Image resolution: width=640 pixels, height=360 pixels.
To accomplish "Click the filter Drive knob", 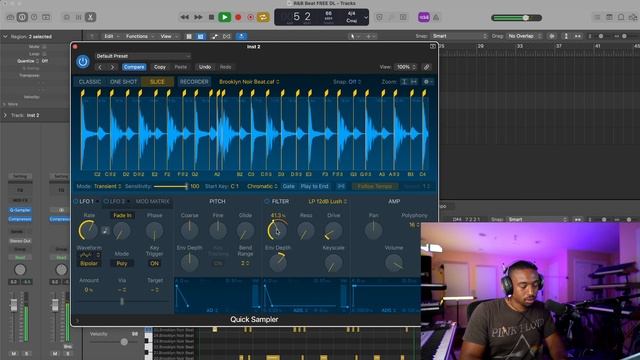I will pyautogui.click(x=333, y=231).
